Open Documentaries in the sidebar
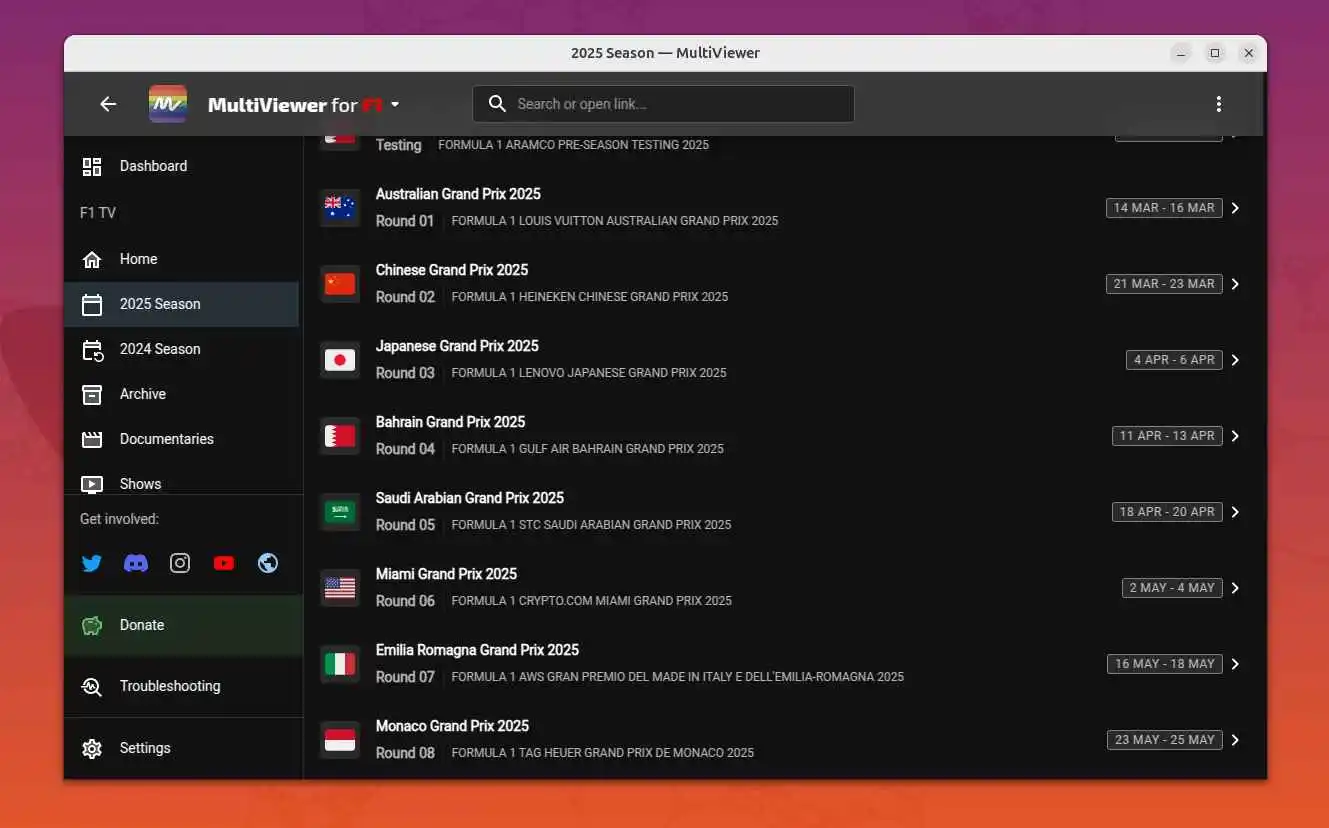 (x=181, y=439)
